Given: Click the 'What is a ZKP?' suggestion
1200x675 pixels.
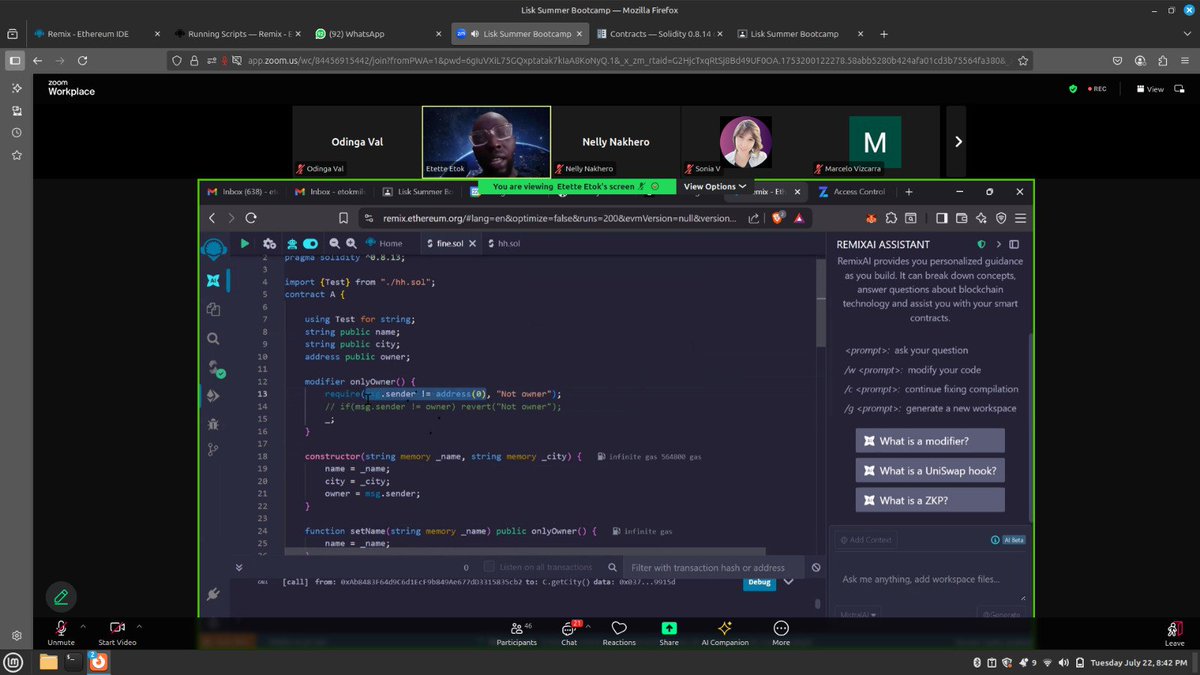Looking at the screenshot, I should click(929, 500).
